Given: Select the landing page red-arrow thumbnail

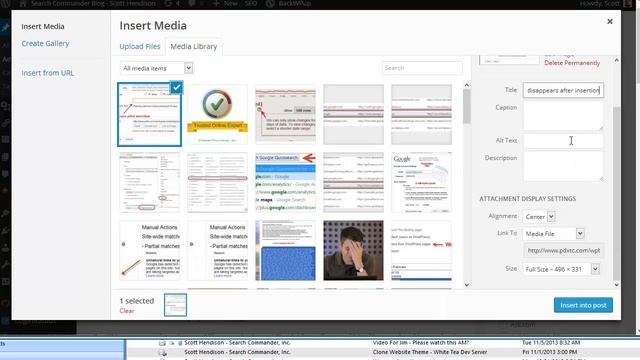Looking at the screenshot, I should (x=421, y=250).
